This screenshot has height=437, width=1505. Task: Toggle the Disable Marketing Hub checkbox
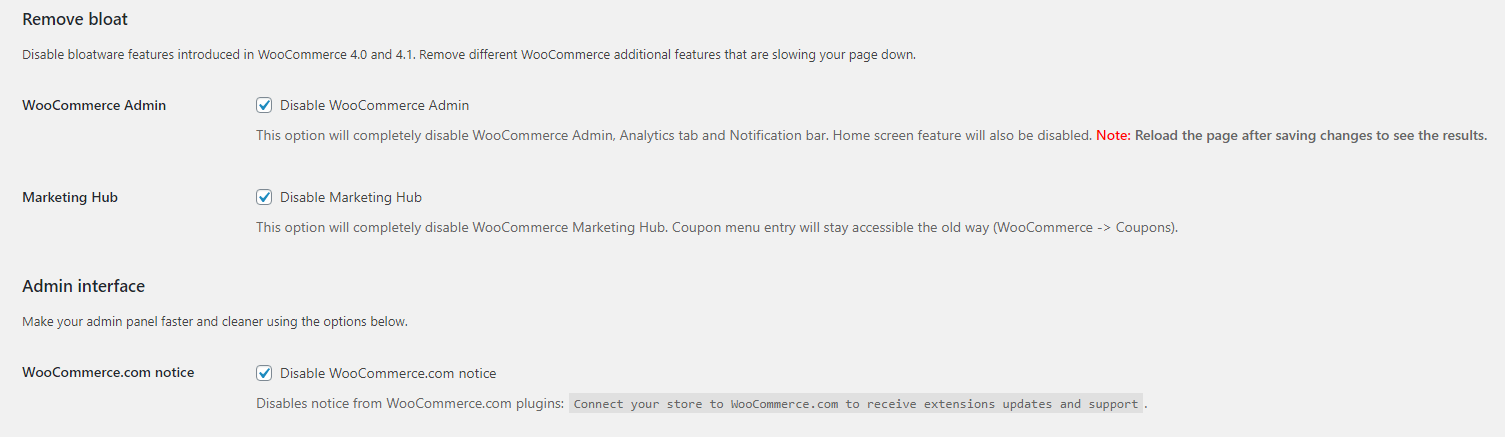264,197
